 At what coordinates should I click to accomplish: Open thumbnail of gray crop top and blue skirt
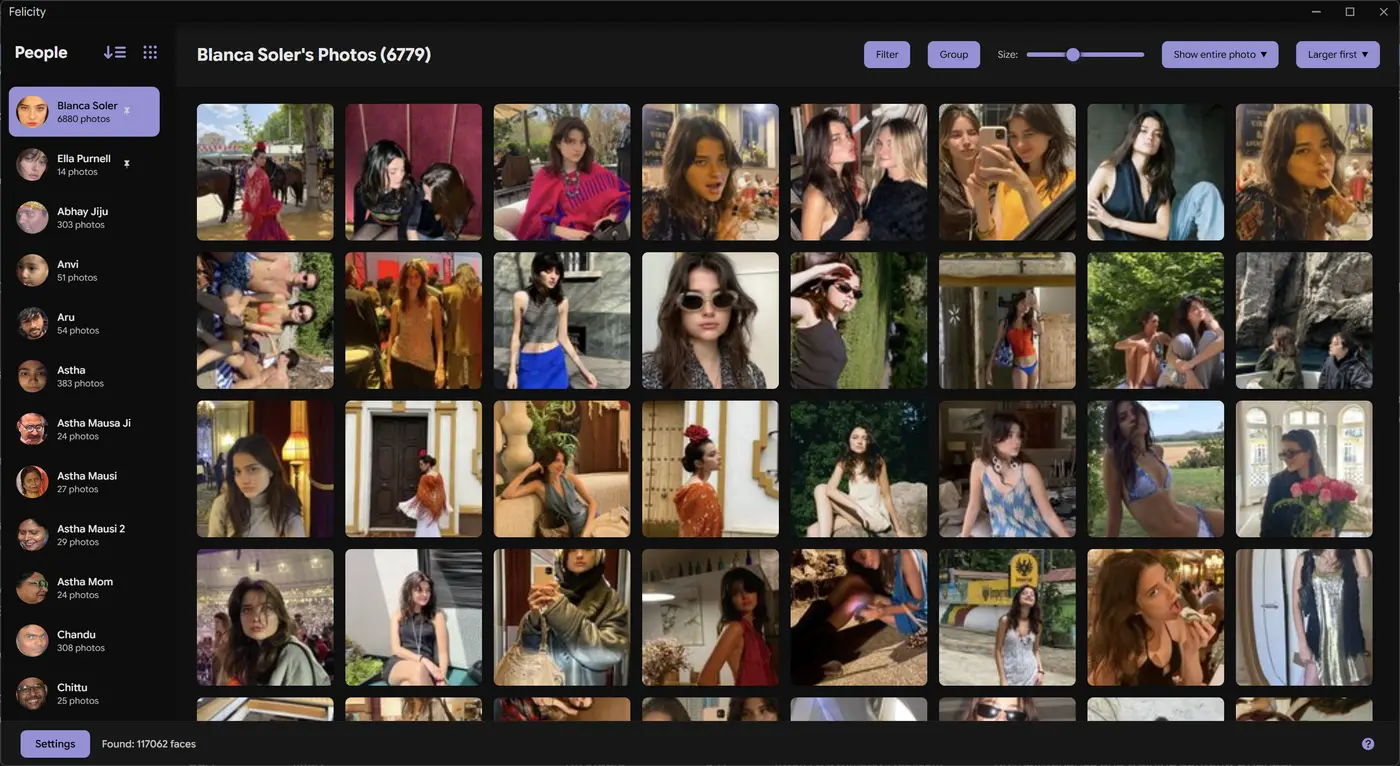pos(562,320)
